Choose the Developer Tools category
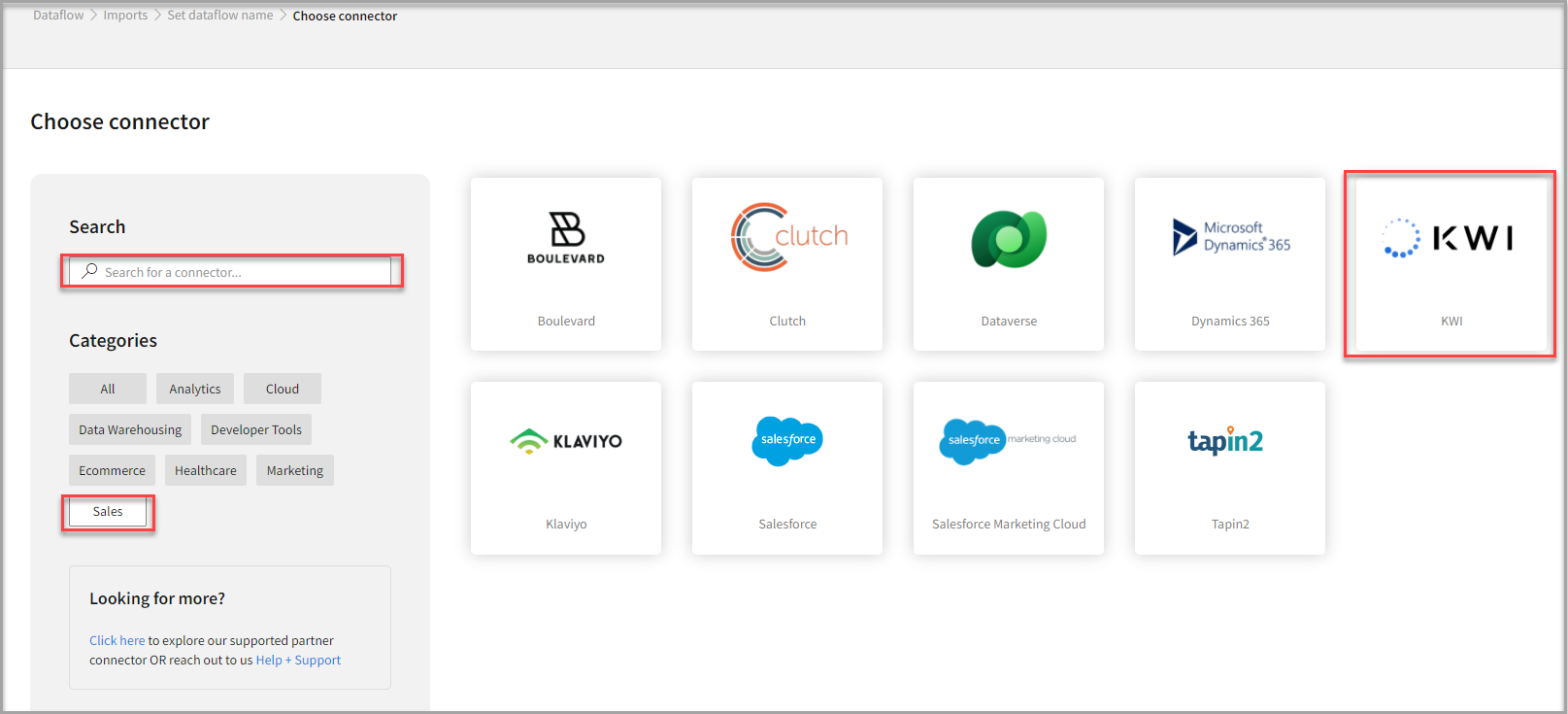 (x=256, y=429)
